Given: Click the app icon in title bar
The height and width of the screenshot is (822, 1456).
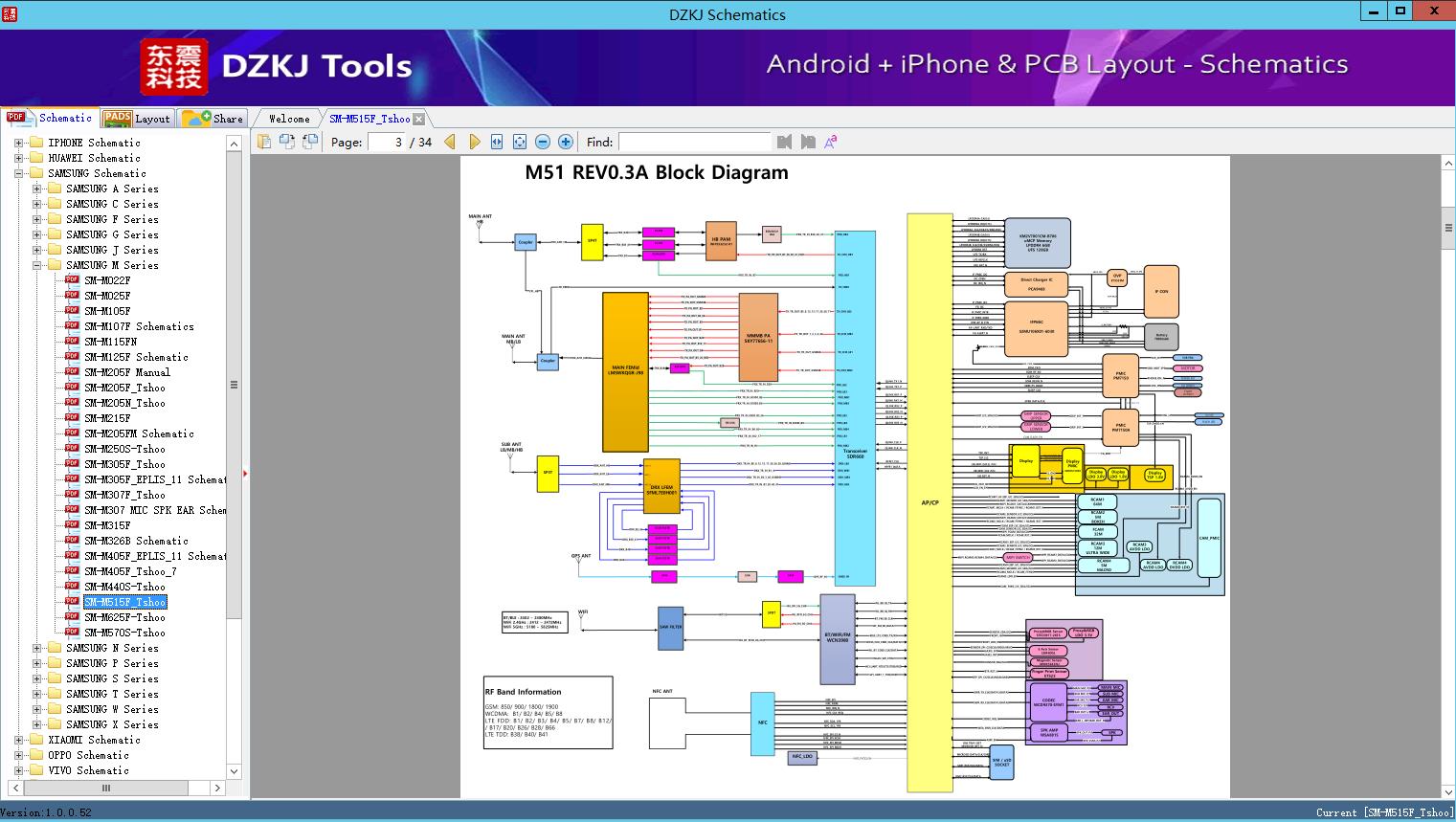Looking at the screenshot, I should pyautogui.click(x=10, y=13).
